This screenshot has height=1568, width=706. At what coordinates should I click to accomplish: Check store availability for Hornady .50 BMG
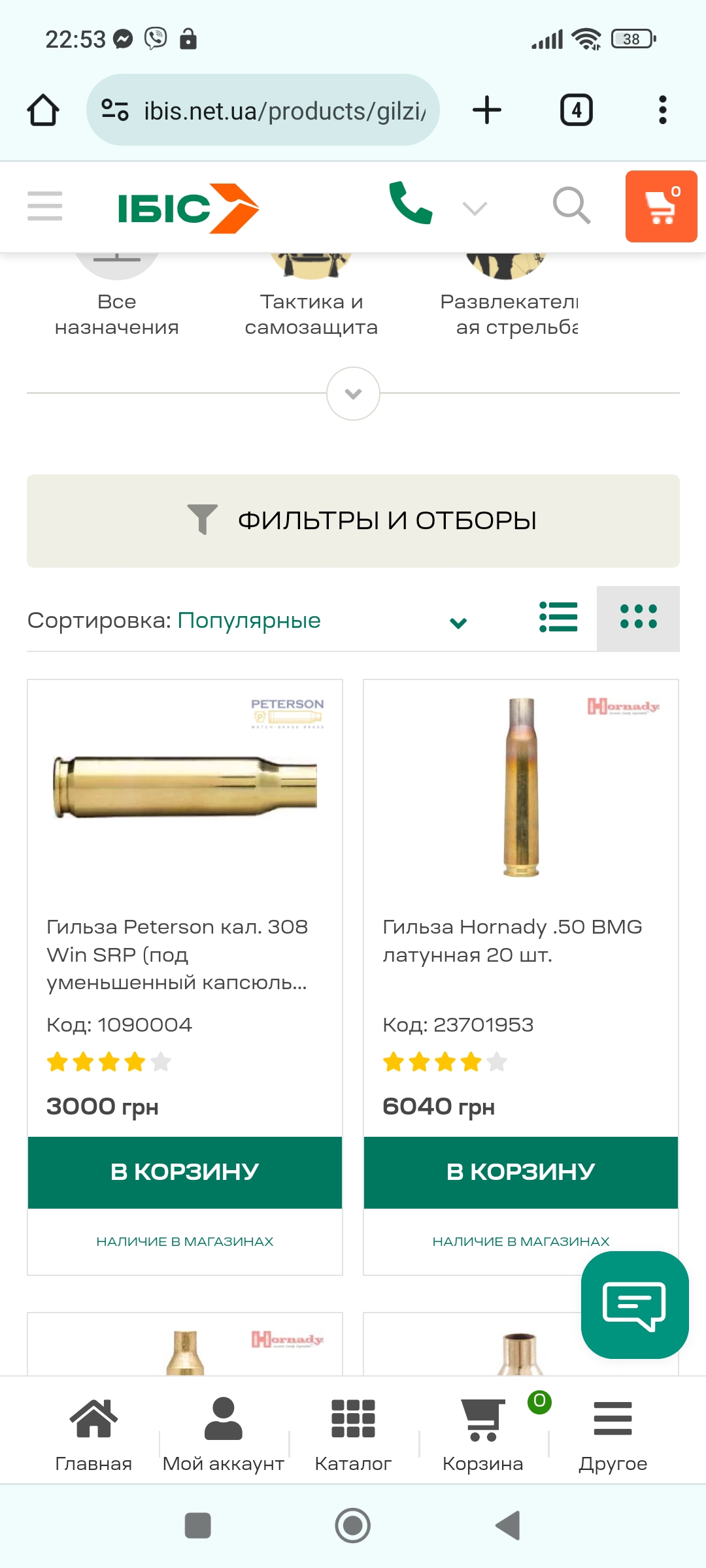520,1241
